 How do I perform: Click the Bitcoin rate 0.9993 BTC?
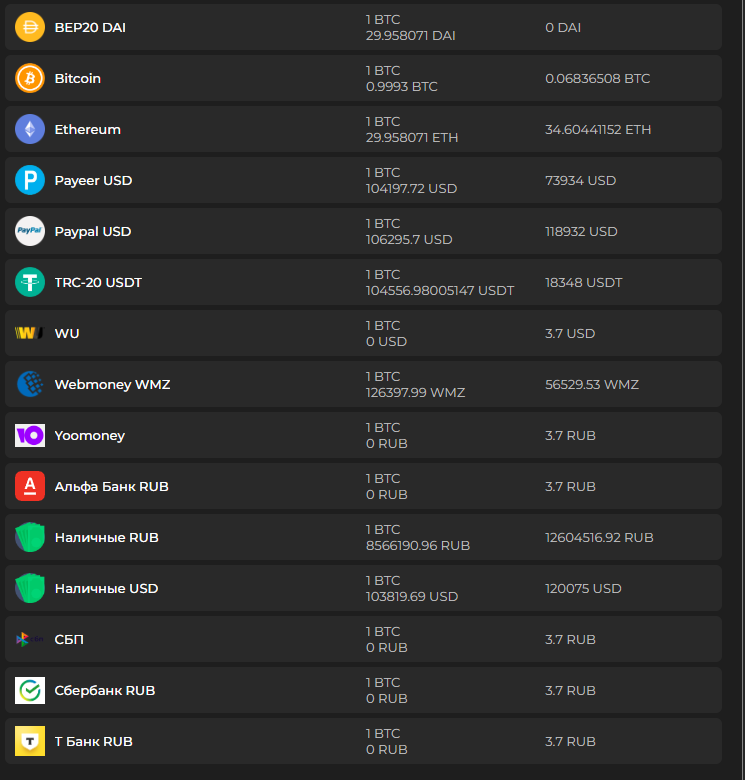(402, 87)
